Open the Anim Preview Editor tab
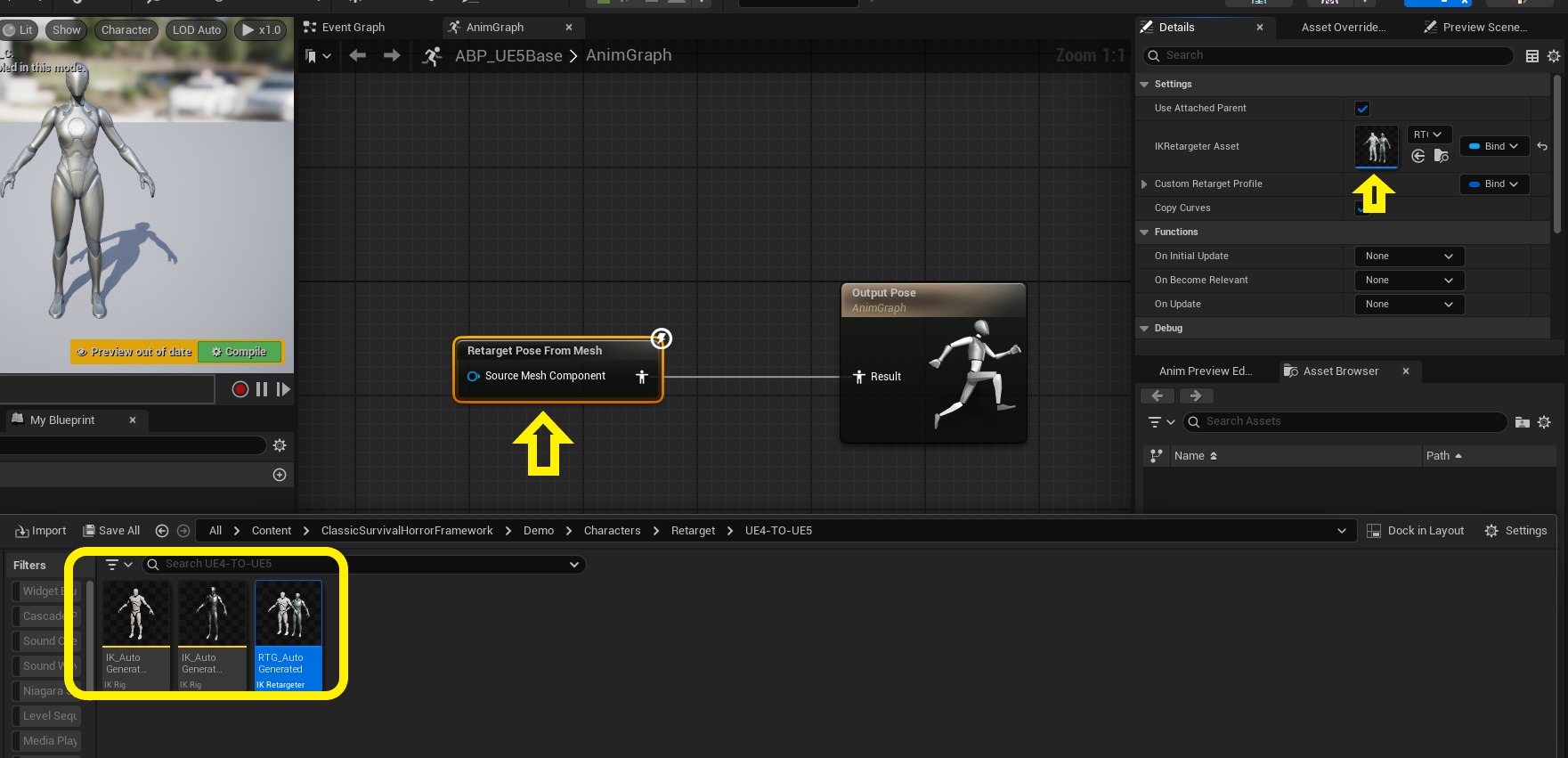 [1205, 371]
